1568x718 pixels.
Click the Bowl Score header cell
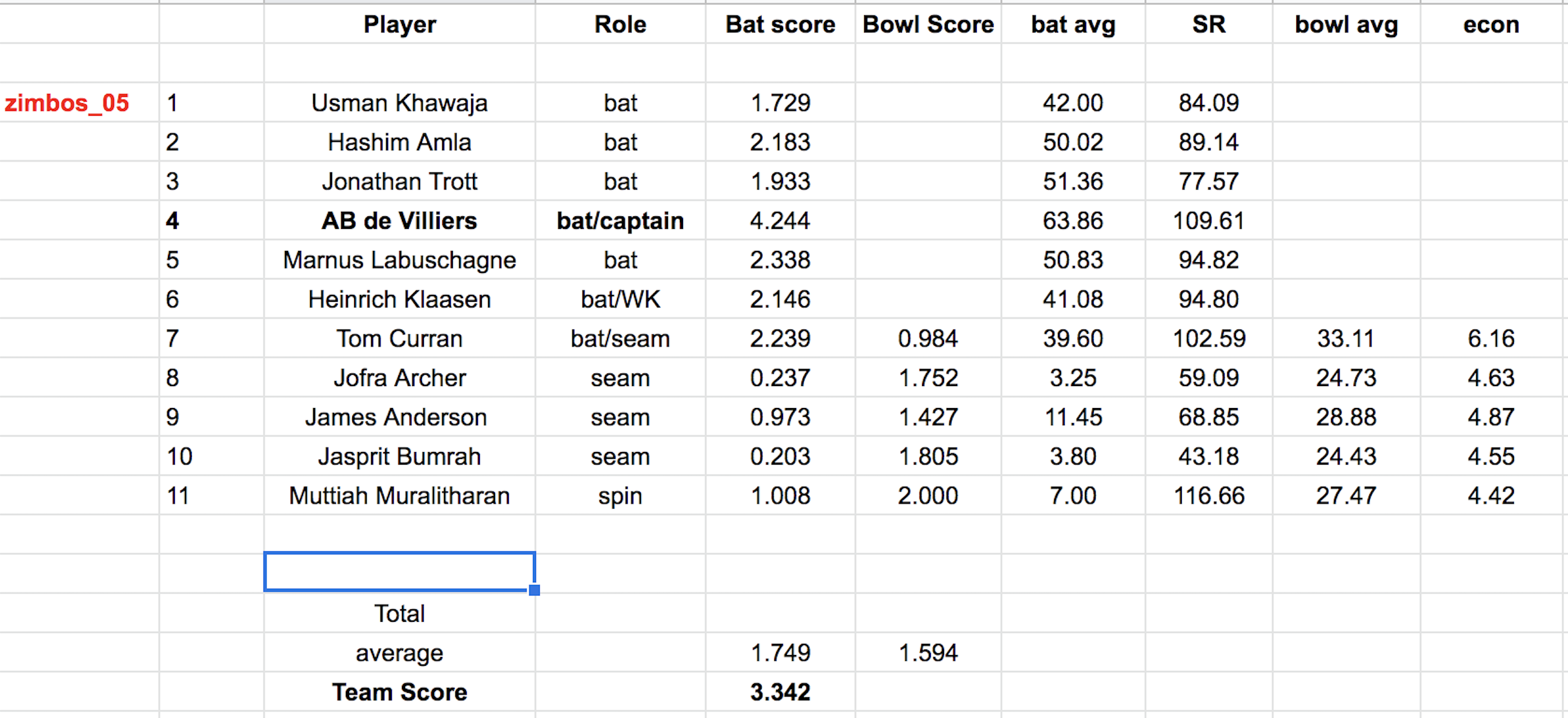(x=928, y=24)
